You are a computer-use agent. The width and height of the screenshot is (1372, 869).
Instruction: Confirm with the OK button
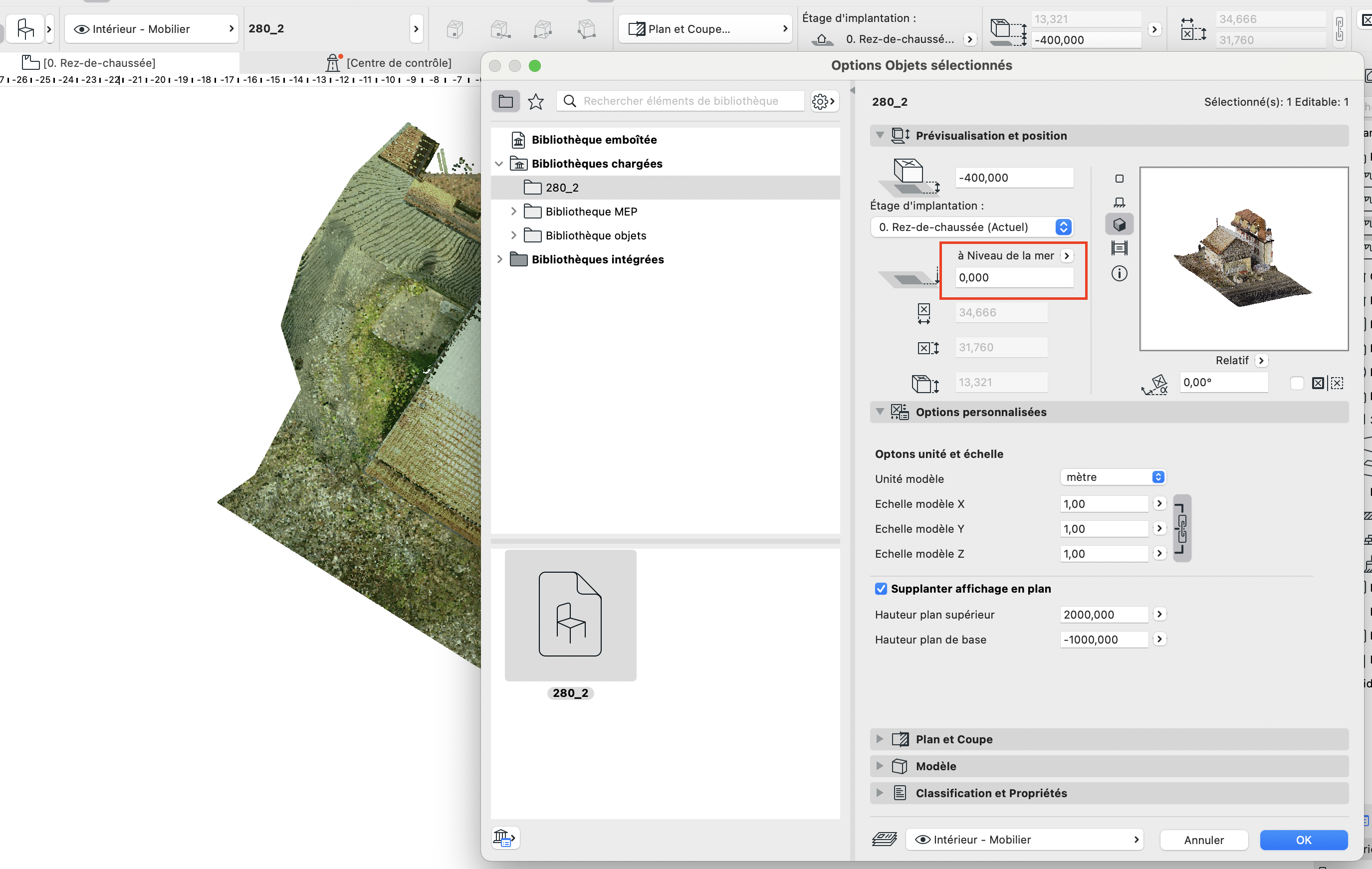[x=1304, y=840]
